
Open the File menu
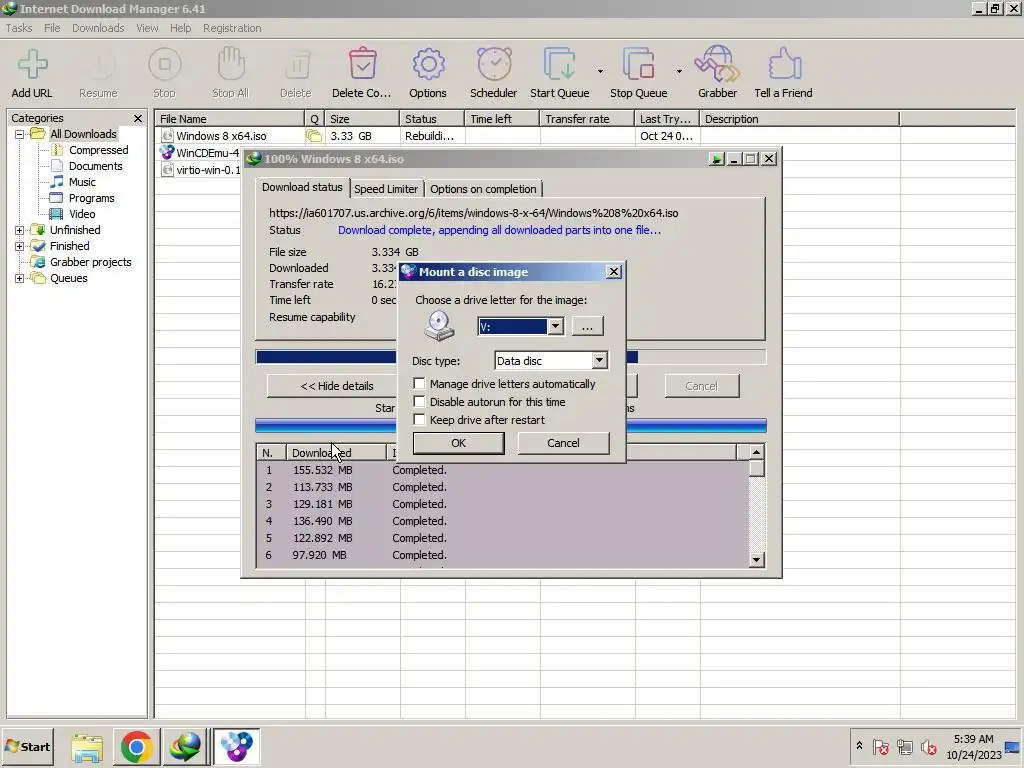coord(52,28)
